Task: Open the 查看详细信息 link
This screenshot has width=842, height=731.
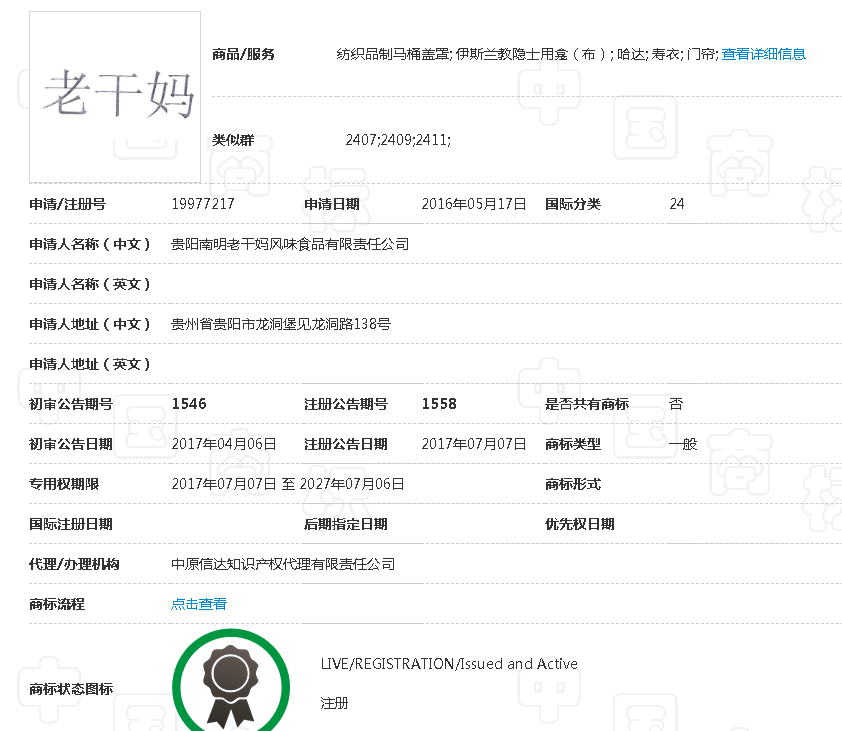Action: click(763, 54)
